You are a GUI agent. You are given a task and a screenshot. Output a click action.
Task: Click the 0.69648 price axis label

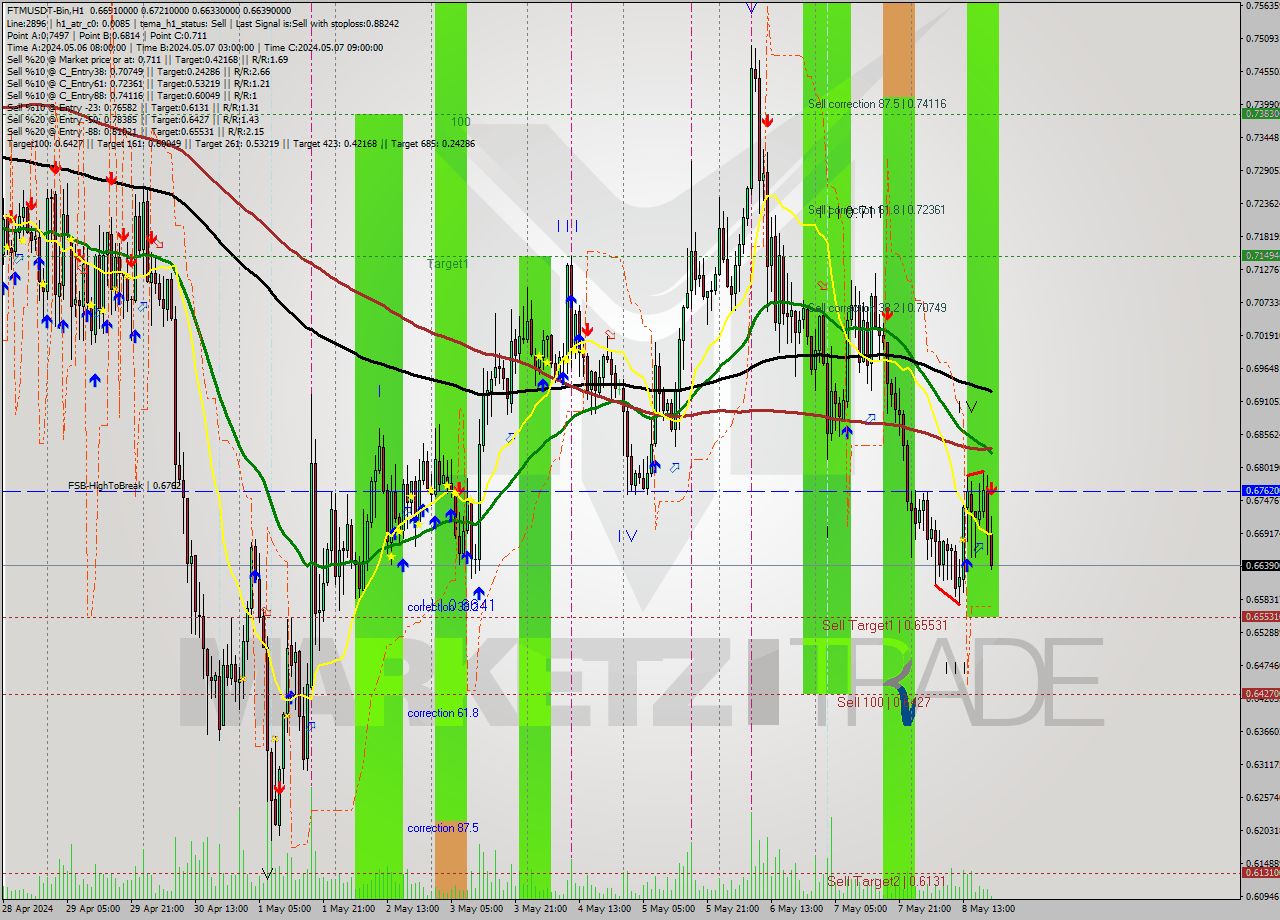[1262, 368]
